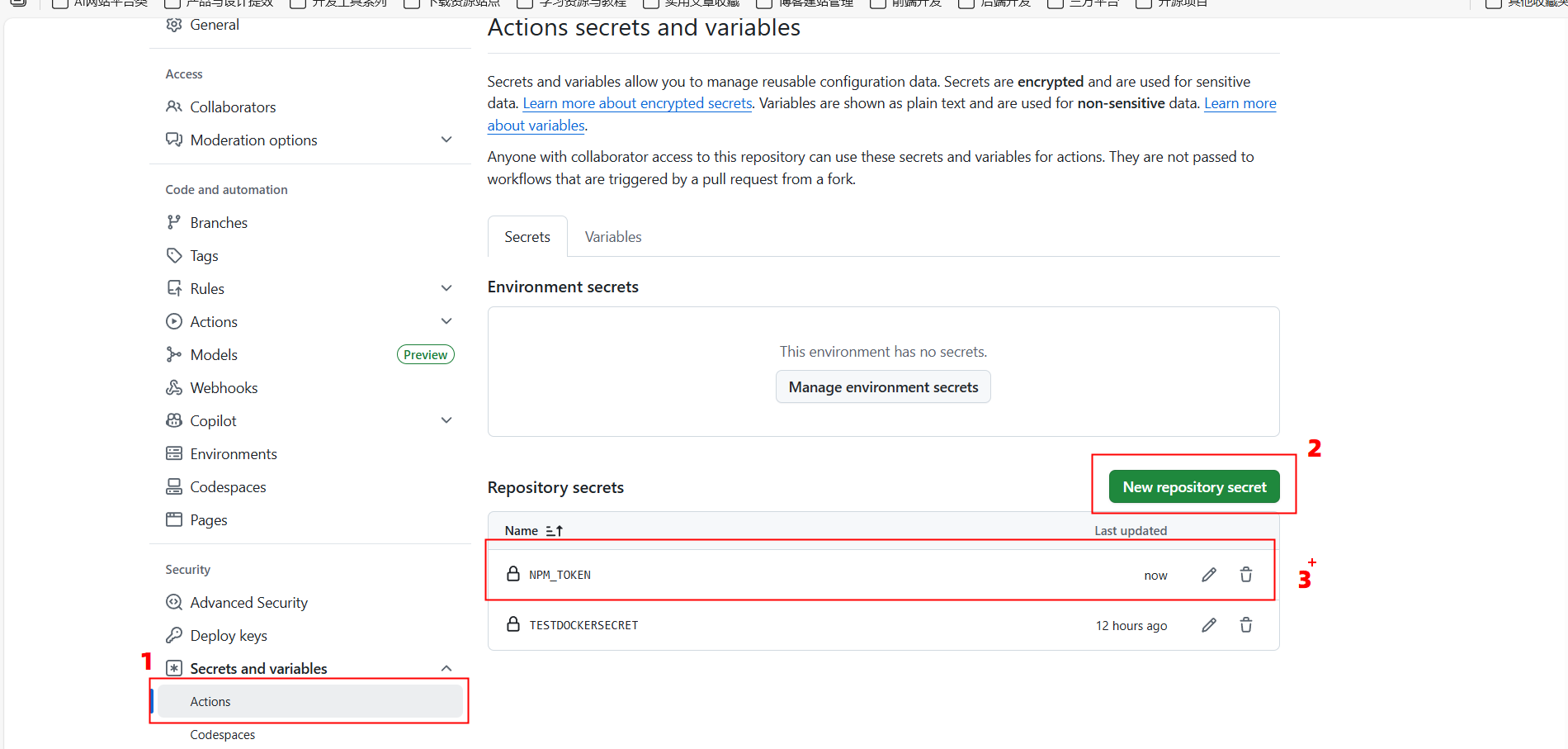This screenshot has height=749, width=1568.
Task: Open Branches settings page
Action: click(219, 223)
